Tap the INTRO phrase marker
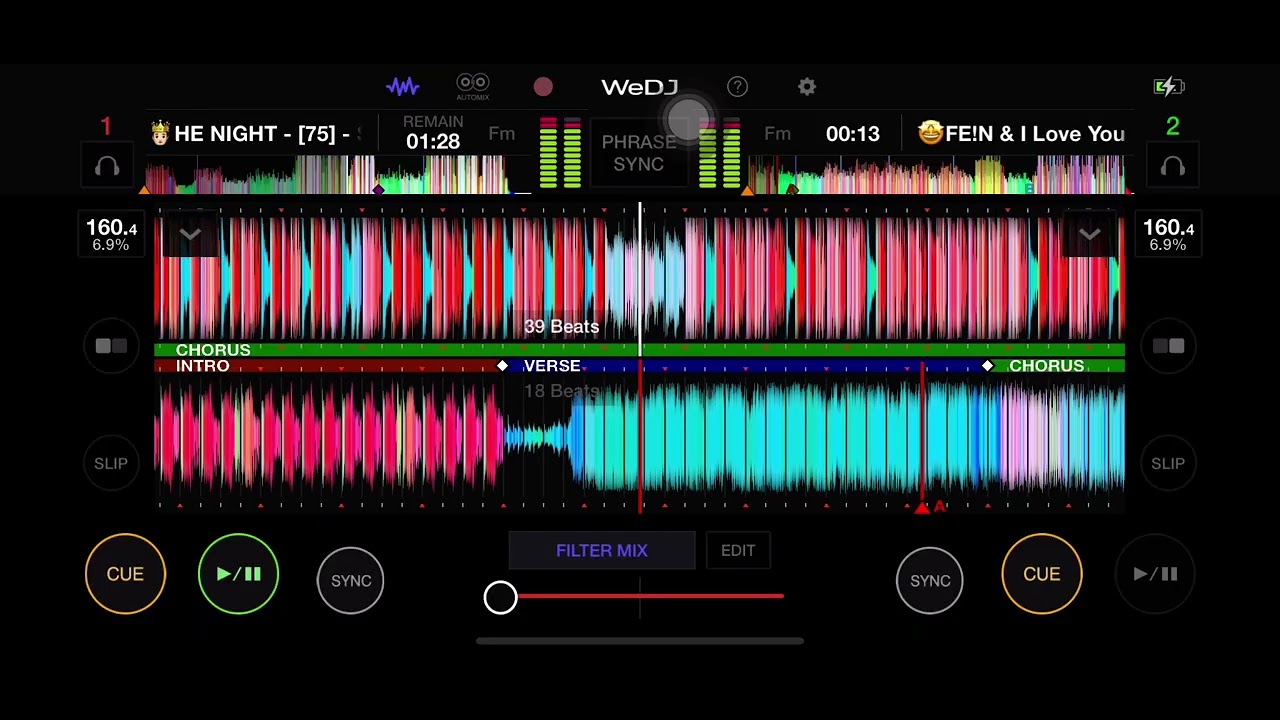The image size is (1280, 720). [x=202, y=366]
